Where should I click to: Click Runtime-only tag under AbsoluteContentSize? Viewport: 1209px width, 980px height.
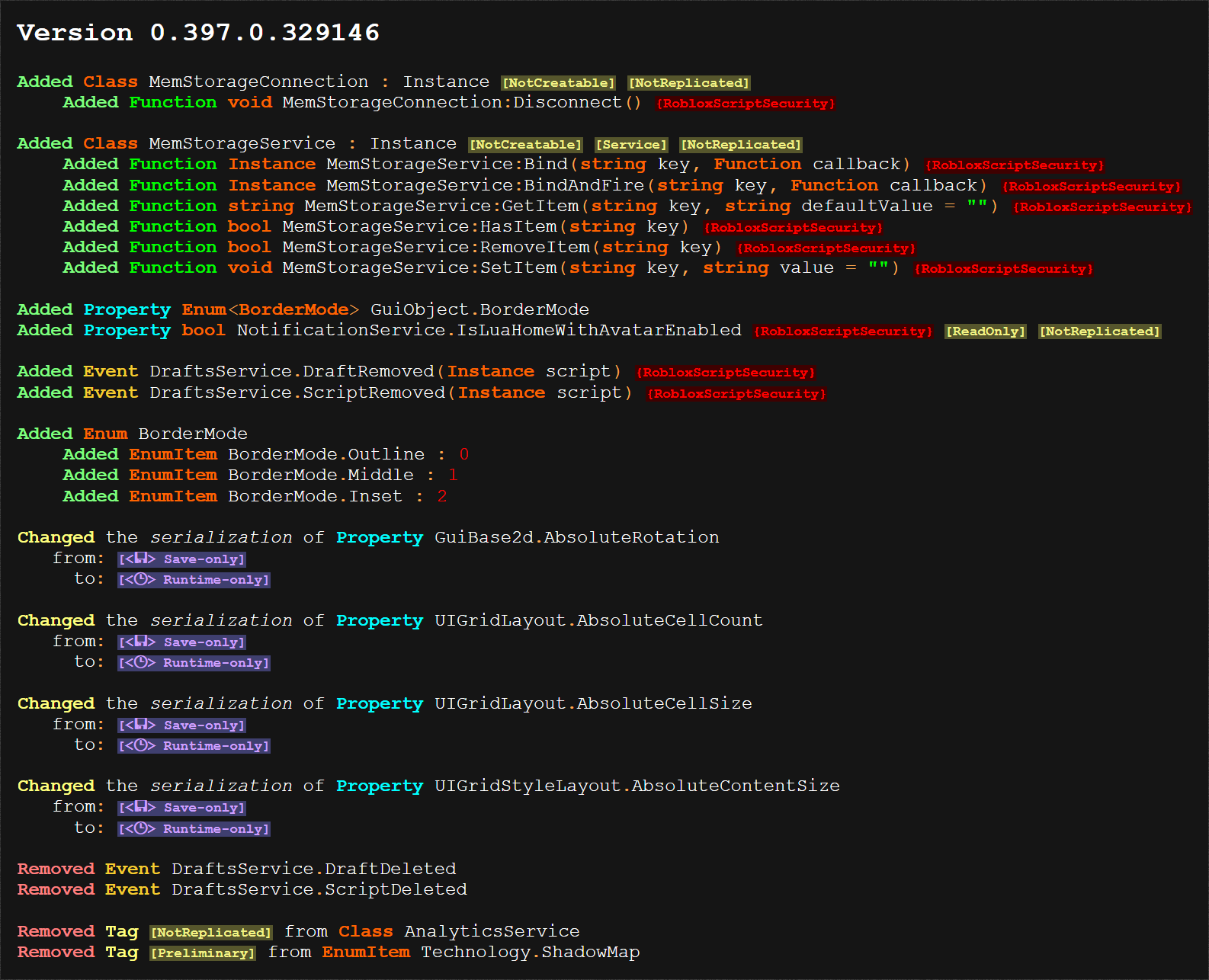[x=194, y=828]
